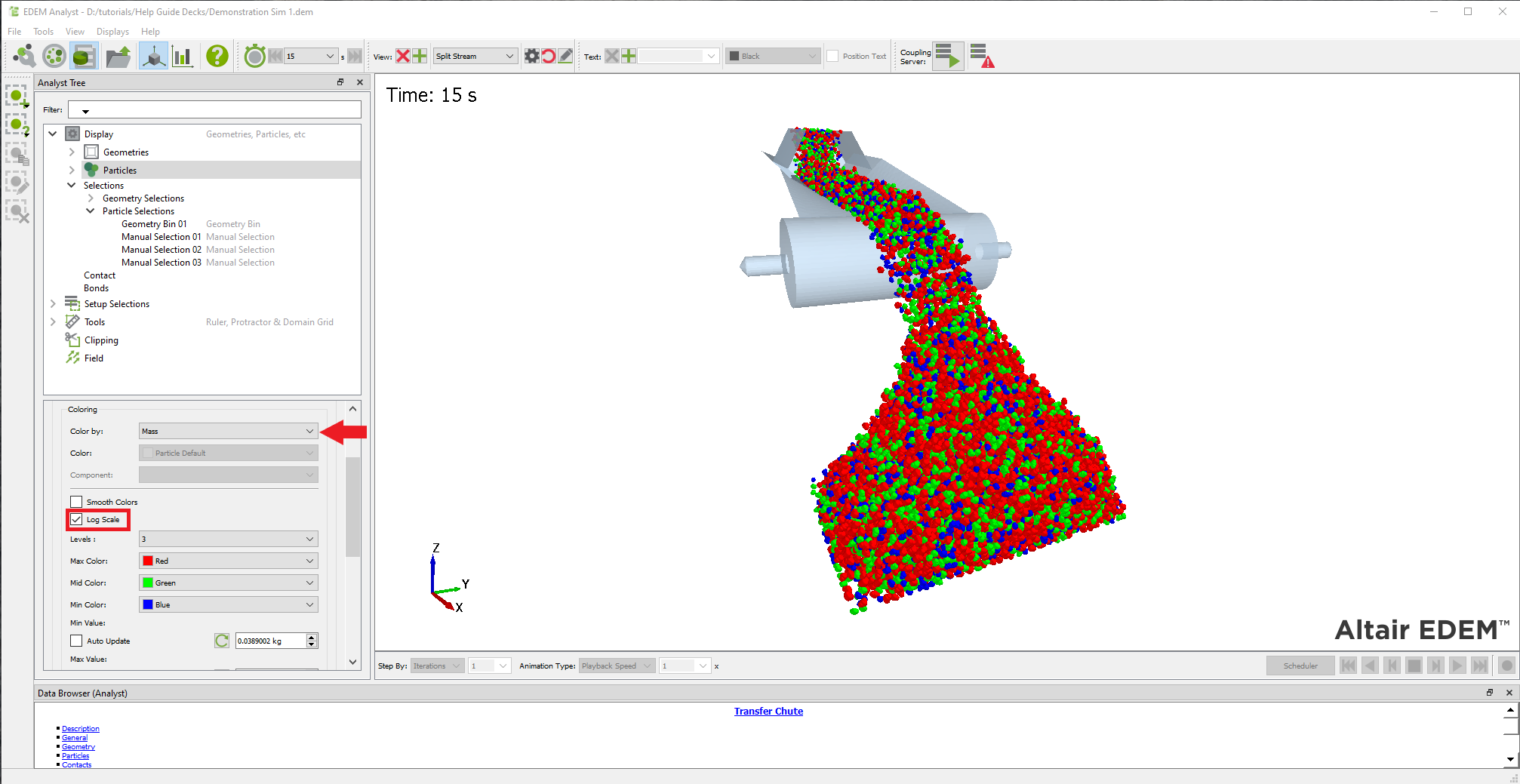Click the Coupling Server start icon
The height and width of the screenshot is (784, 1520).
click(947, 56)
